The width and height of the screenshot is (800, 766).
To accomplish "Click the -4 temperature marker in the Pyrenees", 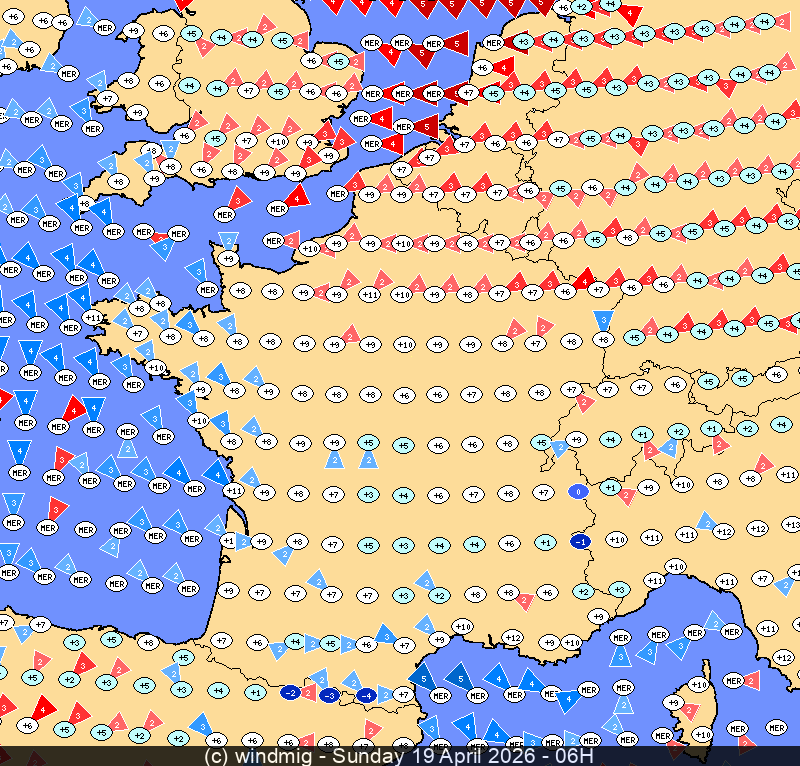I will click(366, 695).
